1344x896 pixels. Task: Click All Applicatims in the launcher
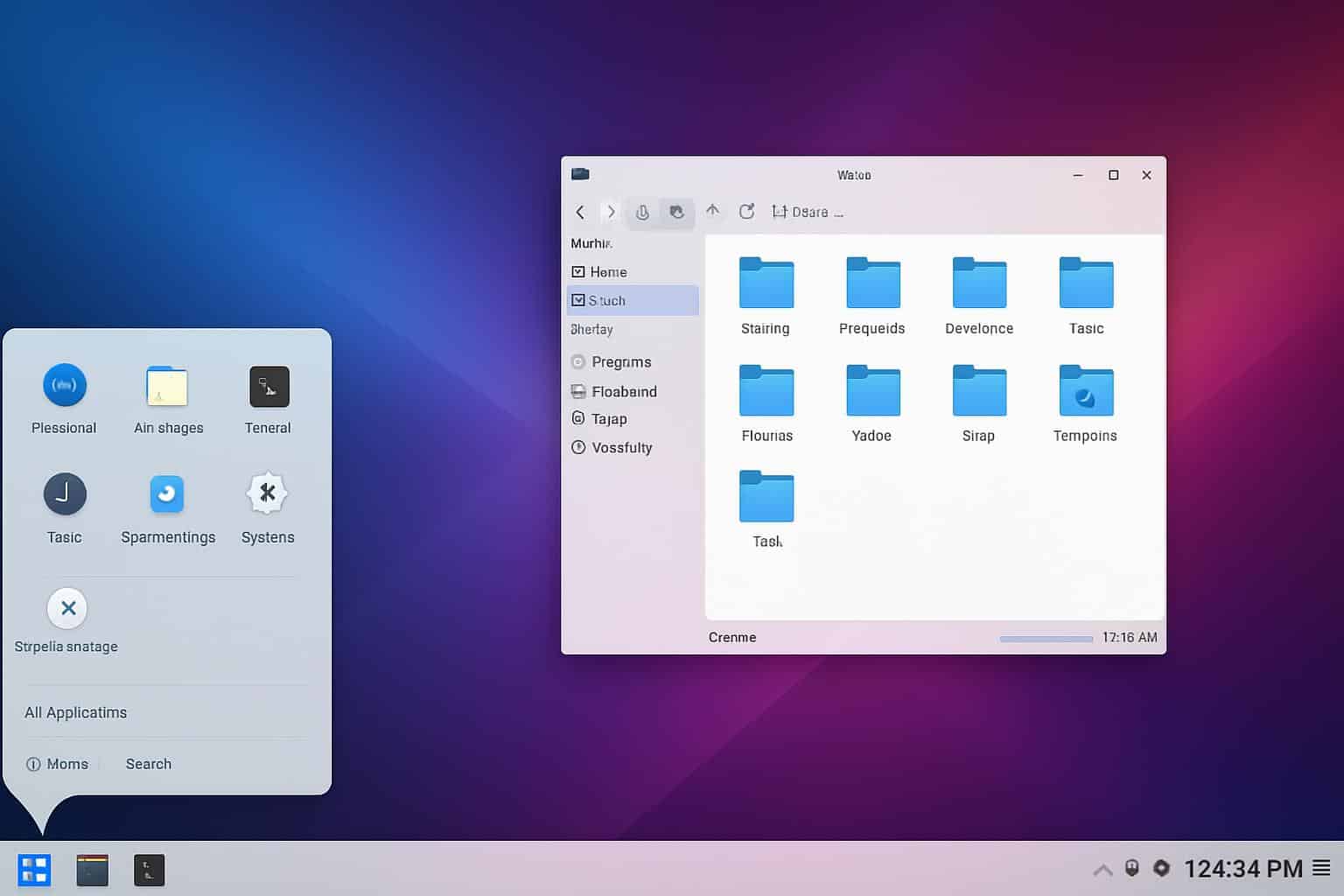point(76,712)
